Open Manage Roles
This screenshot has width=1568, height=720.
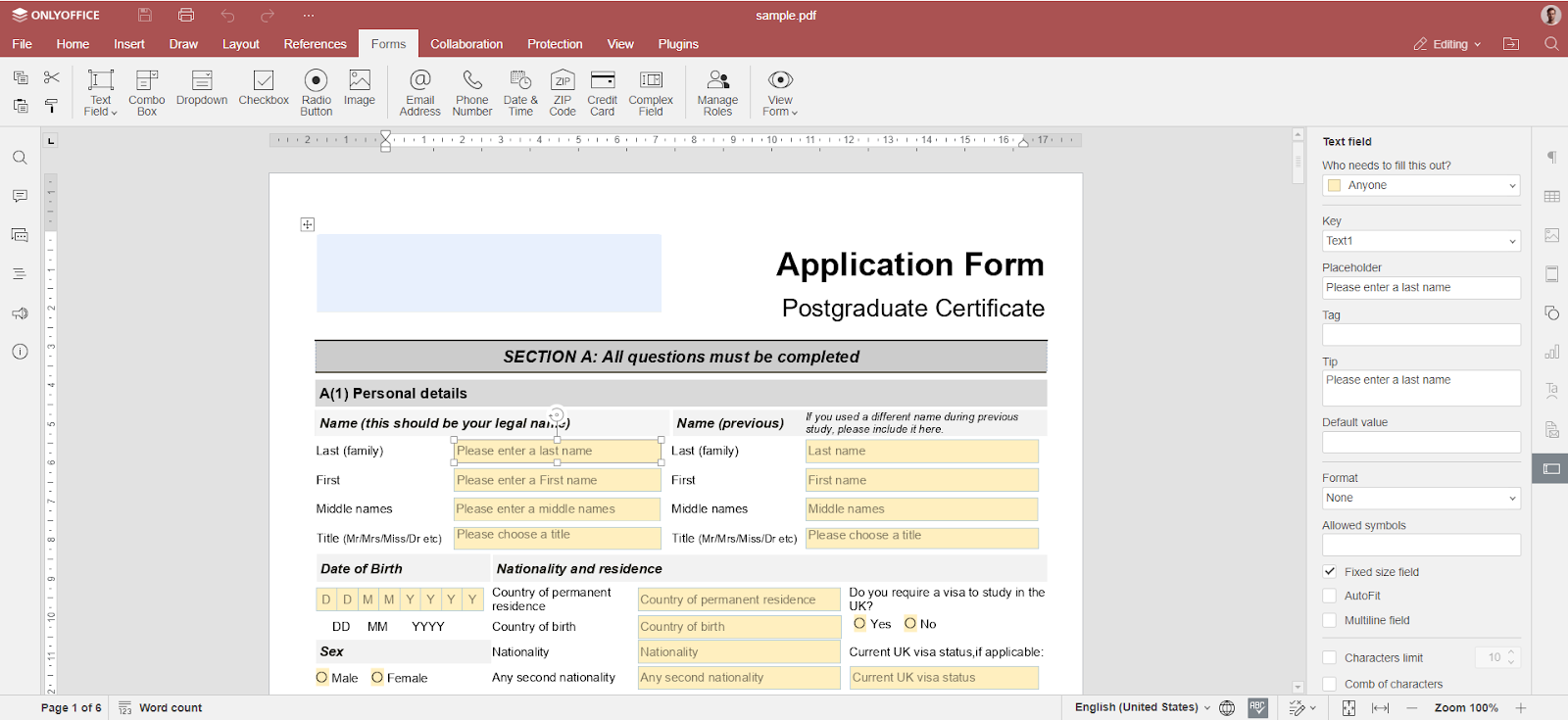tap(717, 92)
